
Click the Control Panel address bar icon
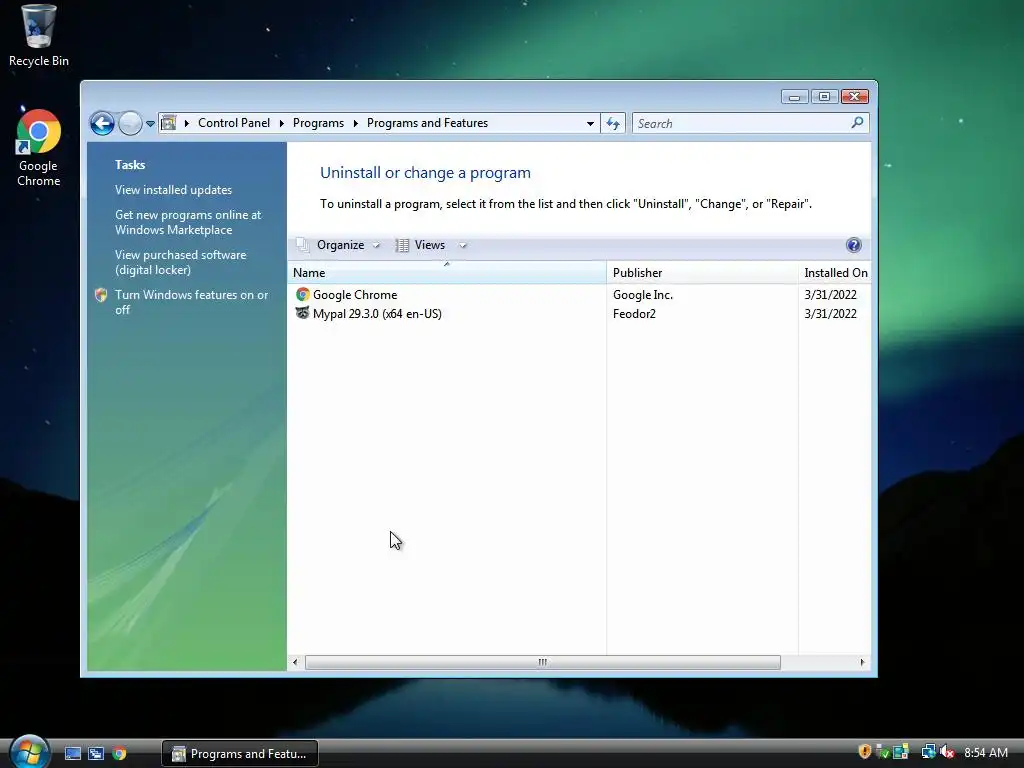[168, 123]
